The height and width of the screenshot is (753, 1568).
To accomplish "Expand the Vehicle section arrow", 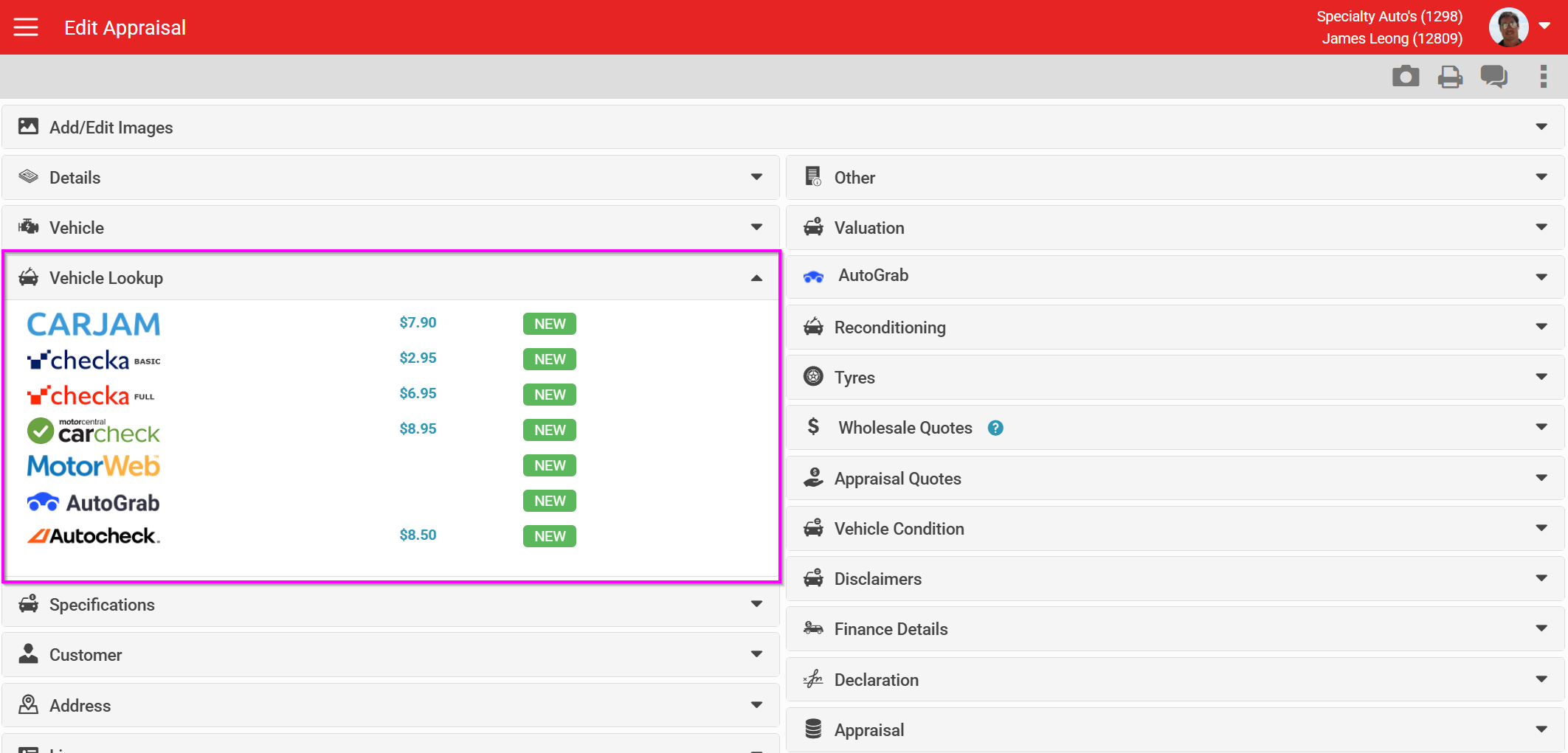I will (756, 227).
